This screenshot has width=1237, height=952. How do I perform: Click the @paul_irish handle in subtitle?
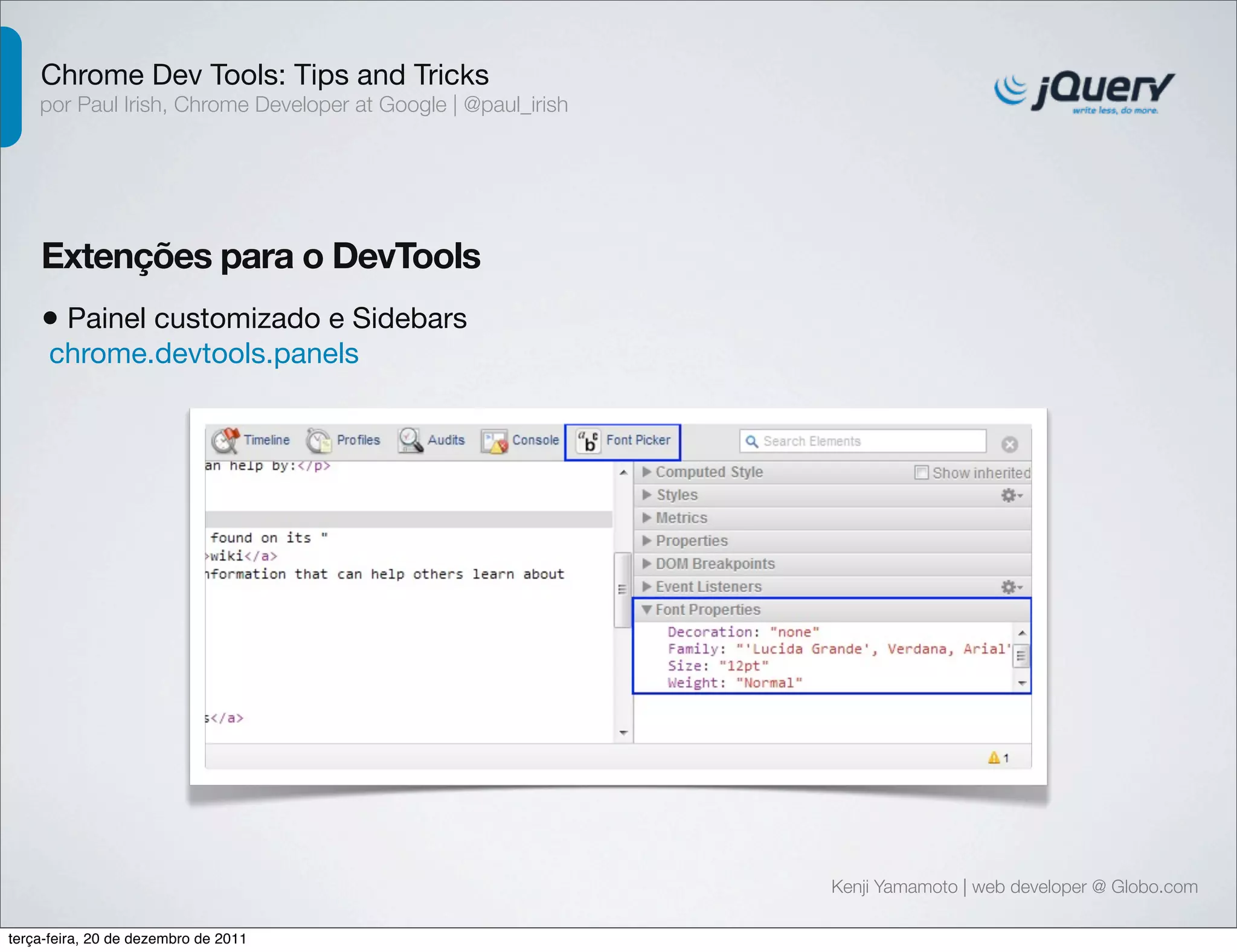coord(516,105)
